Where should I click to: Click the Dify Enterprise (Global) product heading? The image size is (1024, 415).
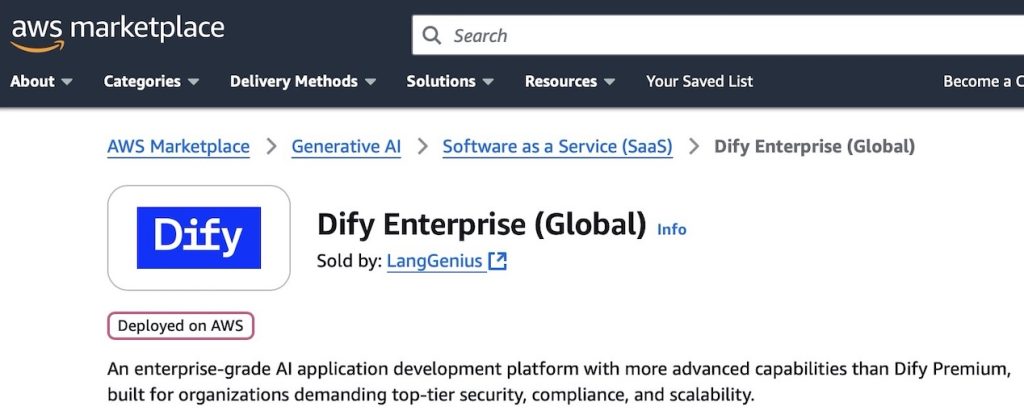[x=481, y=225]
